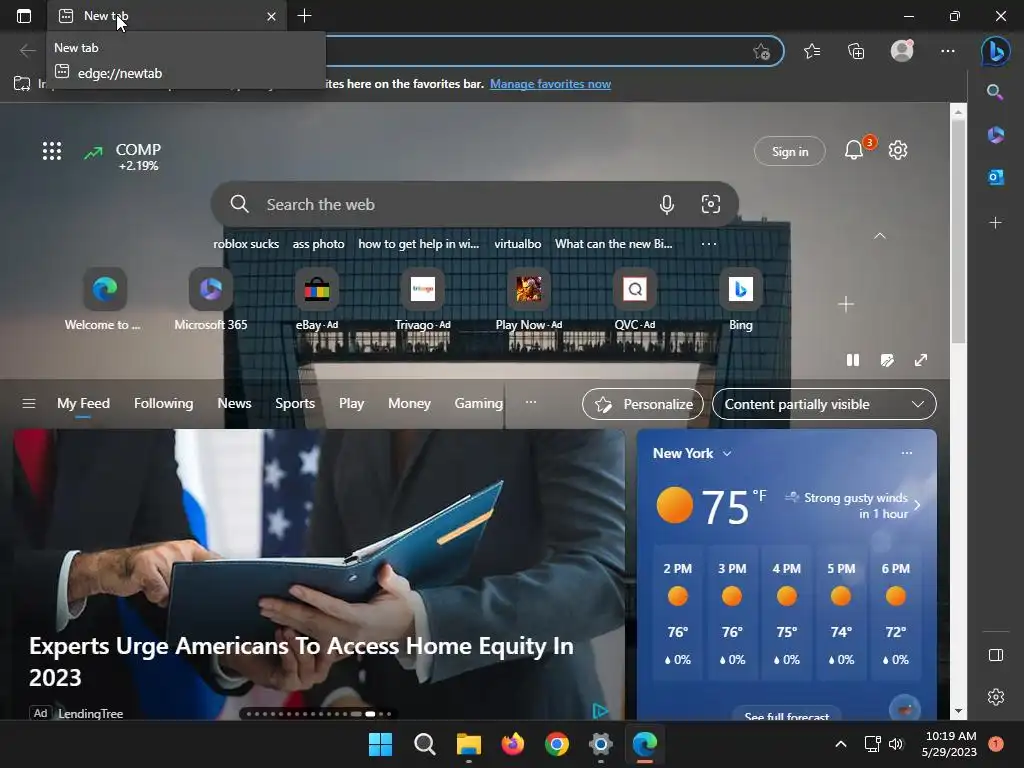The width and height of the screenshot is (1024, 768).
Task: Open Microsoft 365 quick link tile
Action: pyautogui.click(x=210, y=300)
